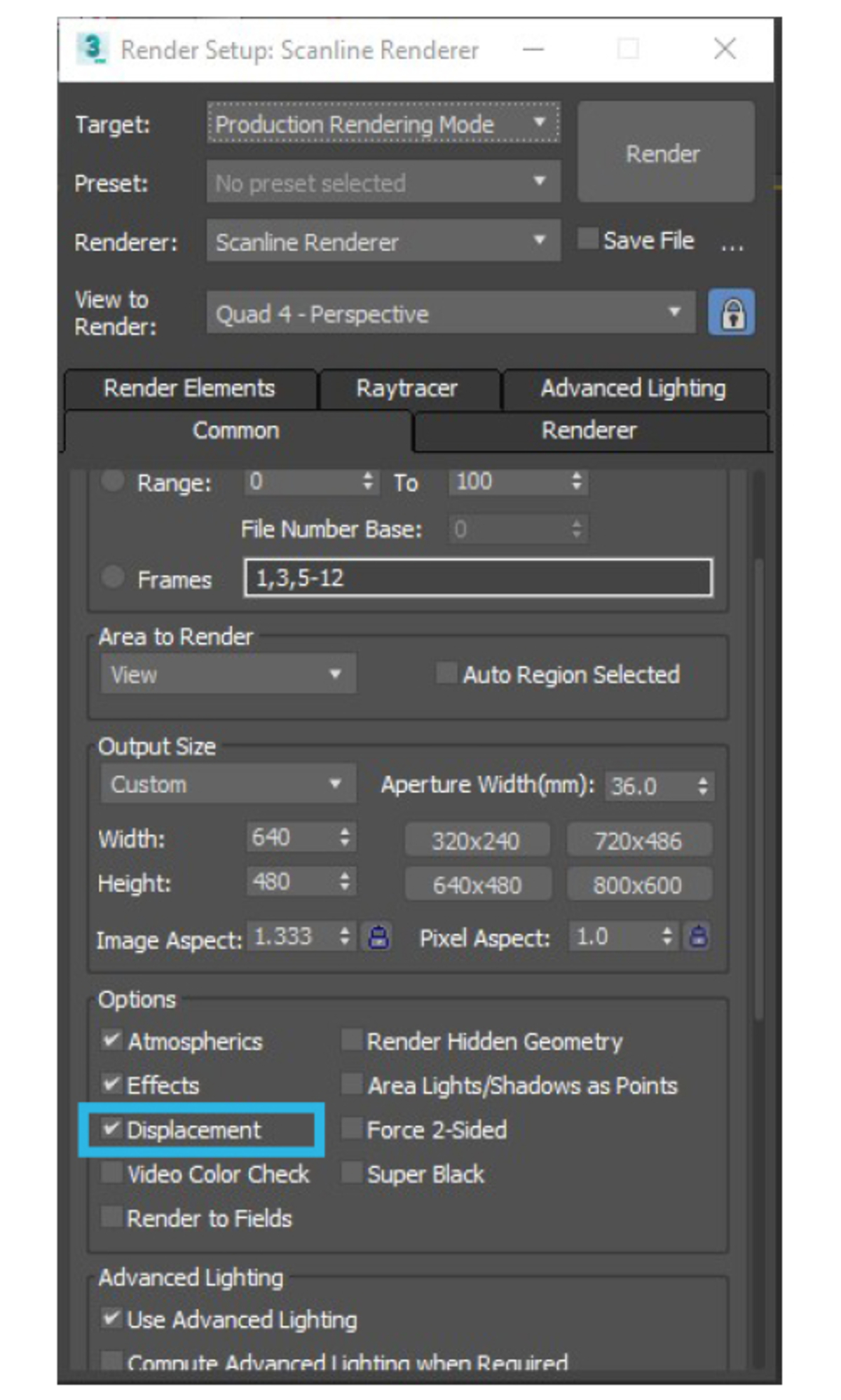
Task: Disable the Displacement checkbox
Action: (111, 1129)
